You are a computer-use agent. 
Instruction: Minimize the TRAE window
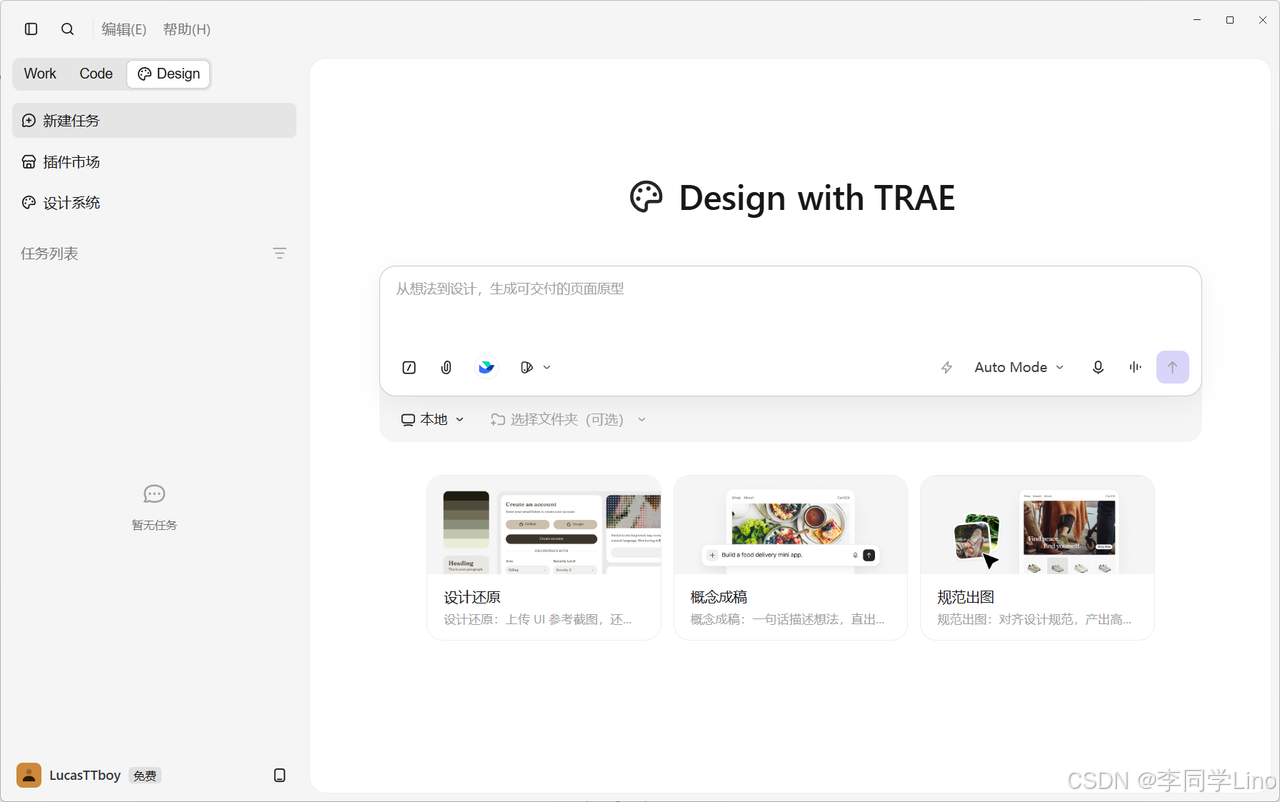[1198, 20]
